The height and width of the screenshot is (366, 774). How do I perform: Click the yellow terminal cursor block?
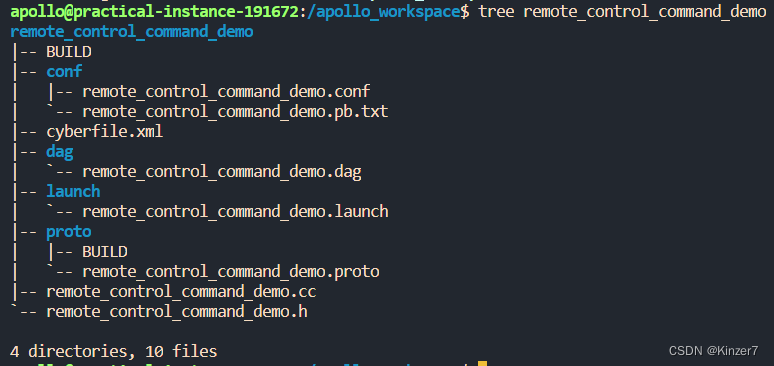[x=482, y=364]
